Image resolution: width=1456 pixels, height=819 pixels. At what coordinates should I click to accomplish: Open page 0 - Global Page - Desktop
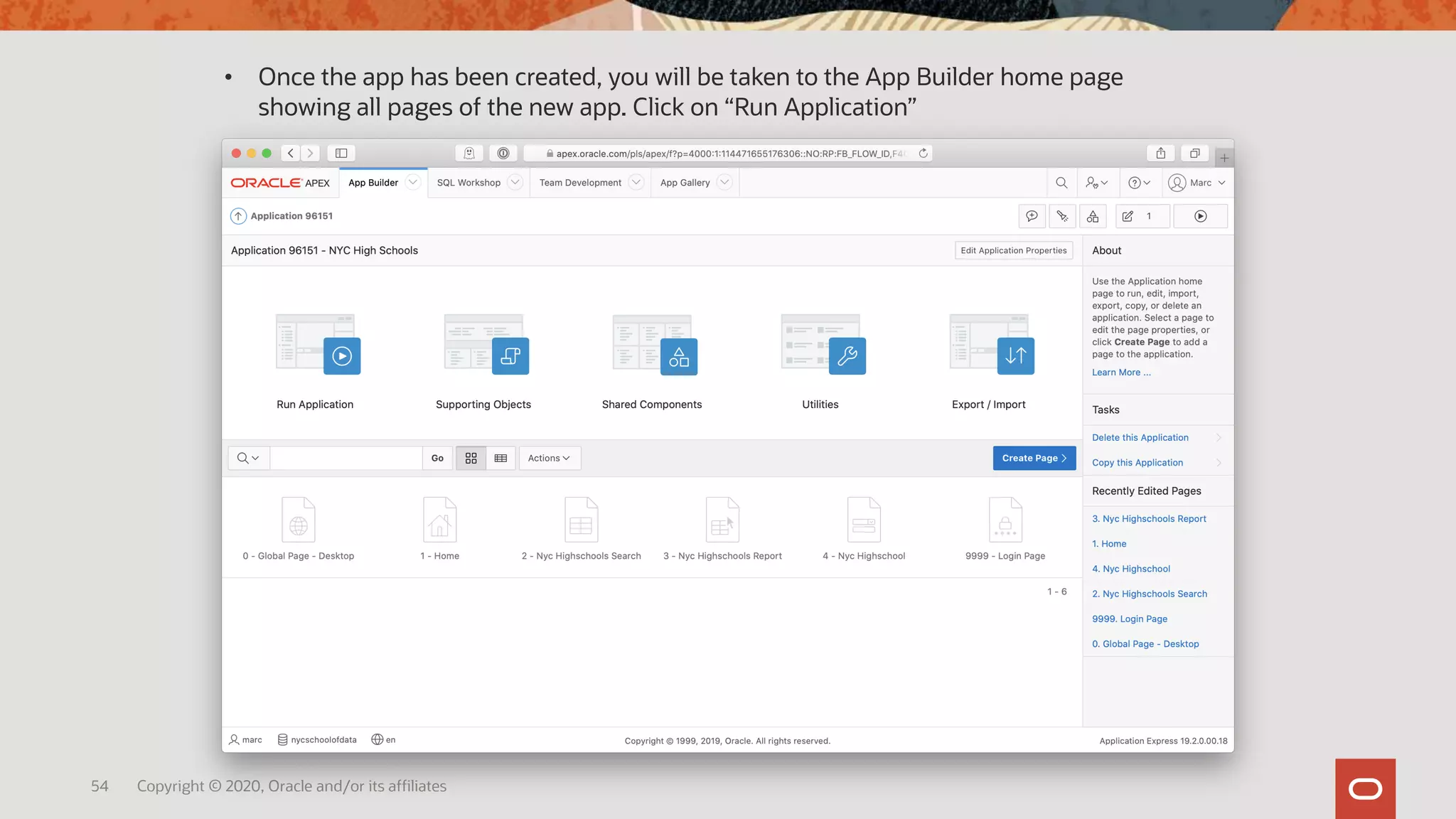click(299, 530)
